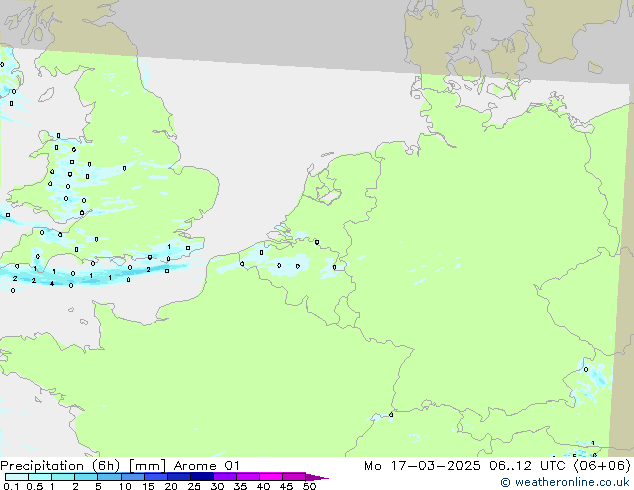Viewport: 634px width, 490px height.
Task: Click the '10' legend scale label
Action: click(125, 486)
